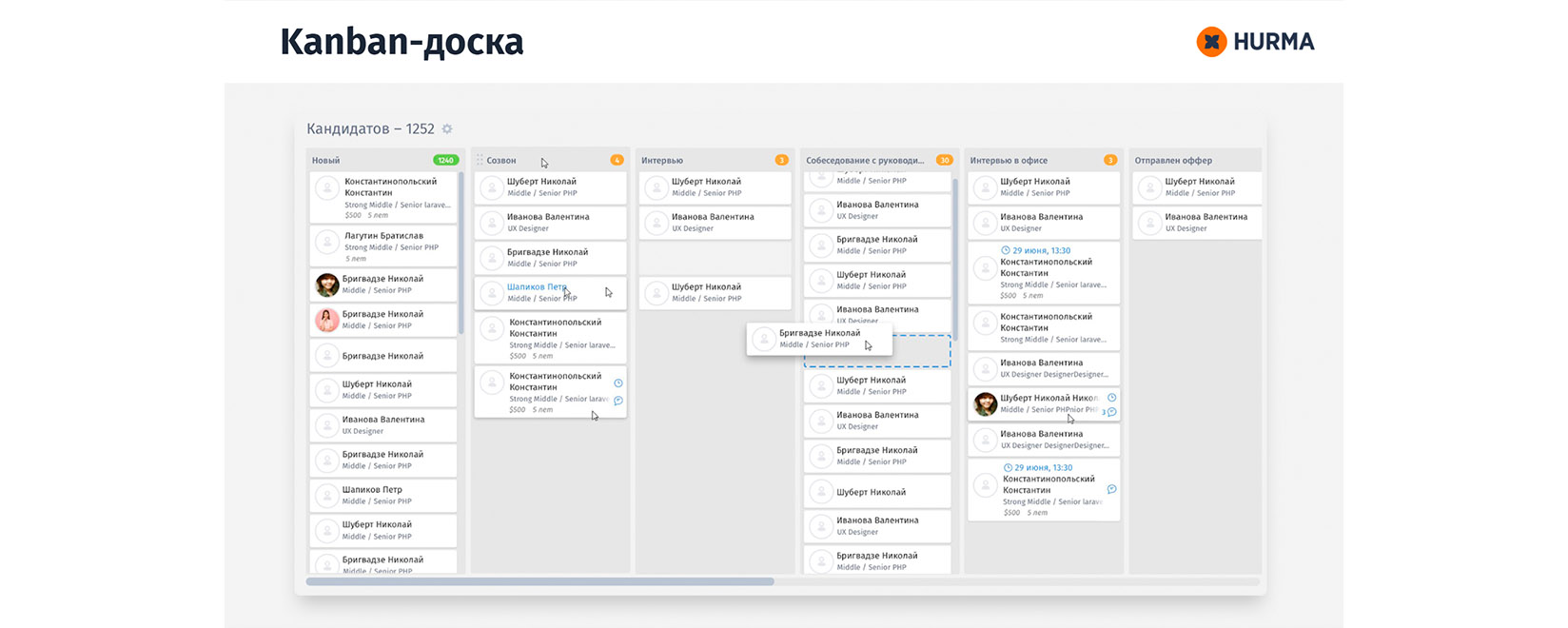Click pink-background avatar of Бригвадзе Николай in Новый
1568x628 pixels.
point(327,320)
